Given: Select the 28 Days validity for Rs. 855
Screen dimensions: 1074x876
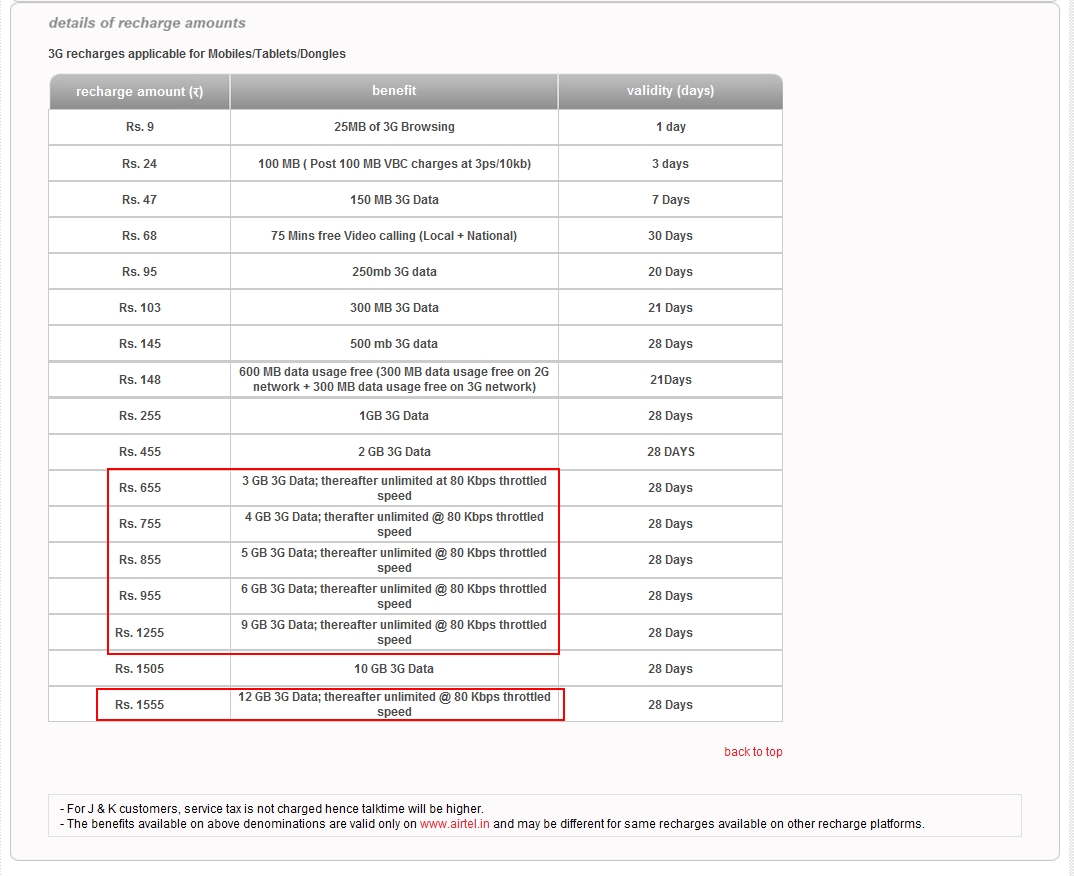Looking at the screenshot, I should 669,560.
